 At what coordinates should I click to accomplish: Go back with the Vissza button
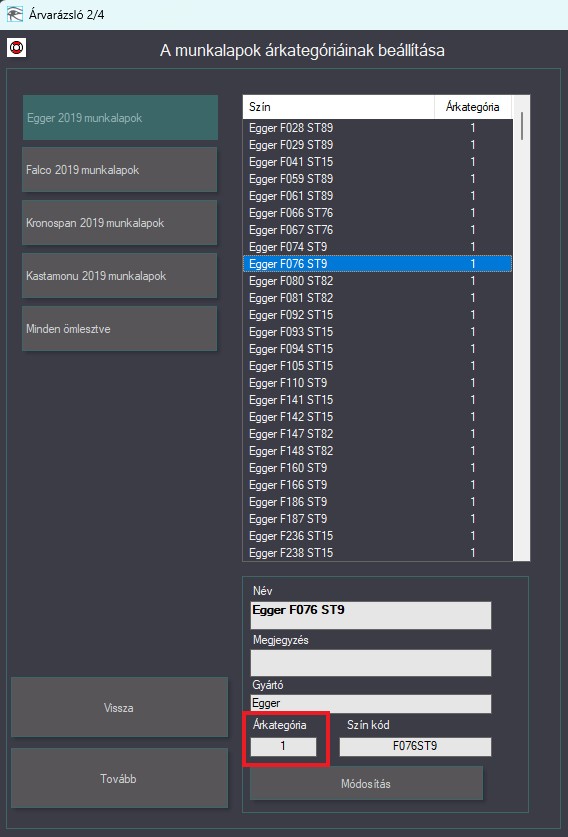(120, 707)
